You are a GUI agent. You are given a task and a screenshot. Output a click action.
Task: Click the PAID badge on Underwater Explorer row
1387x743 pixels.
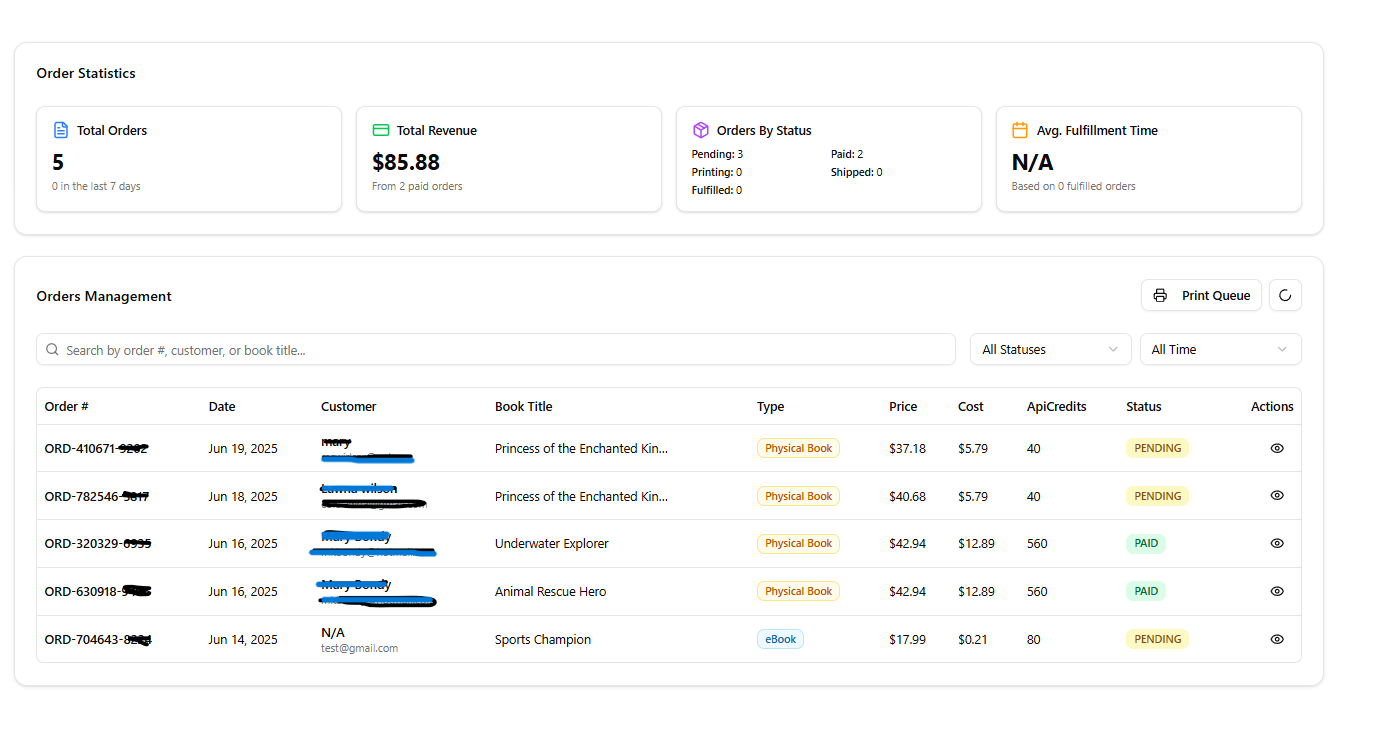coord(1145,543)
